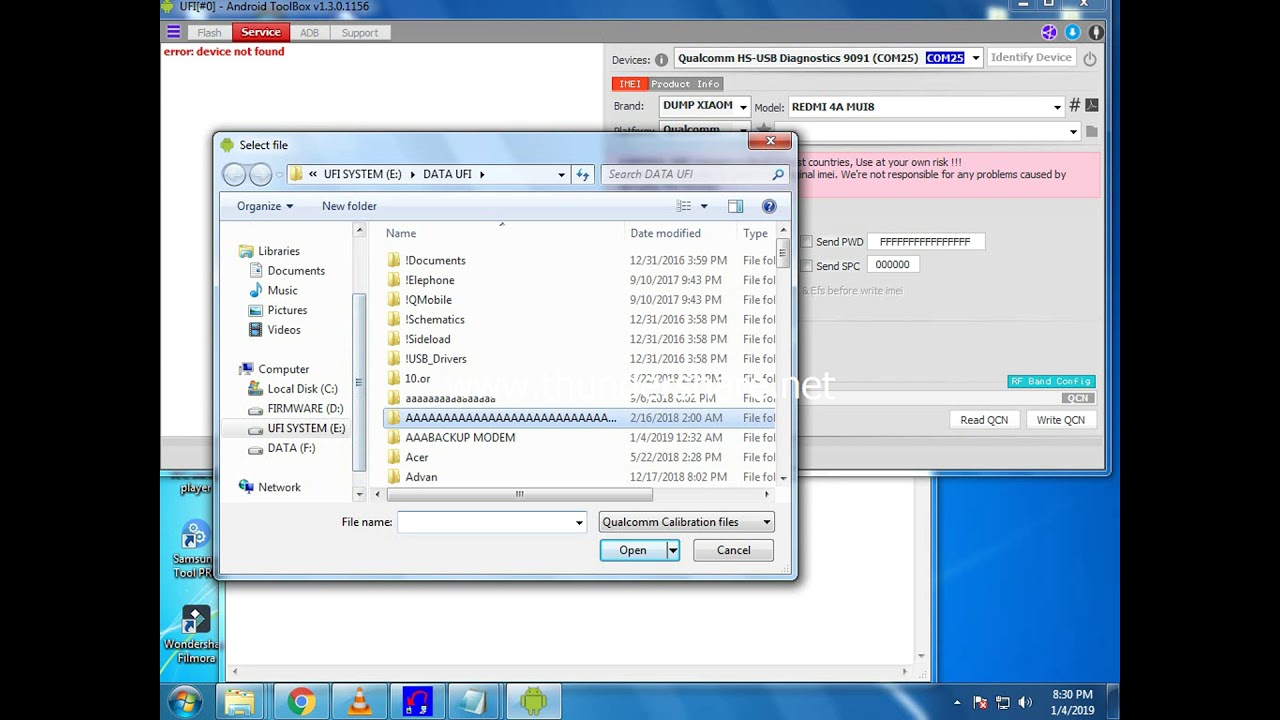Click the dark microphone-shaped icon in ToolBox header
Viewport: 1280px width, 720px height.
[x=1096, y=32]
